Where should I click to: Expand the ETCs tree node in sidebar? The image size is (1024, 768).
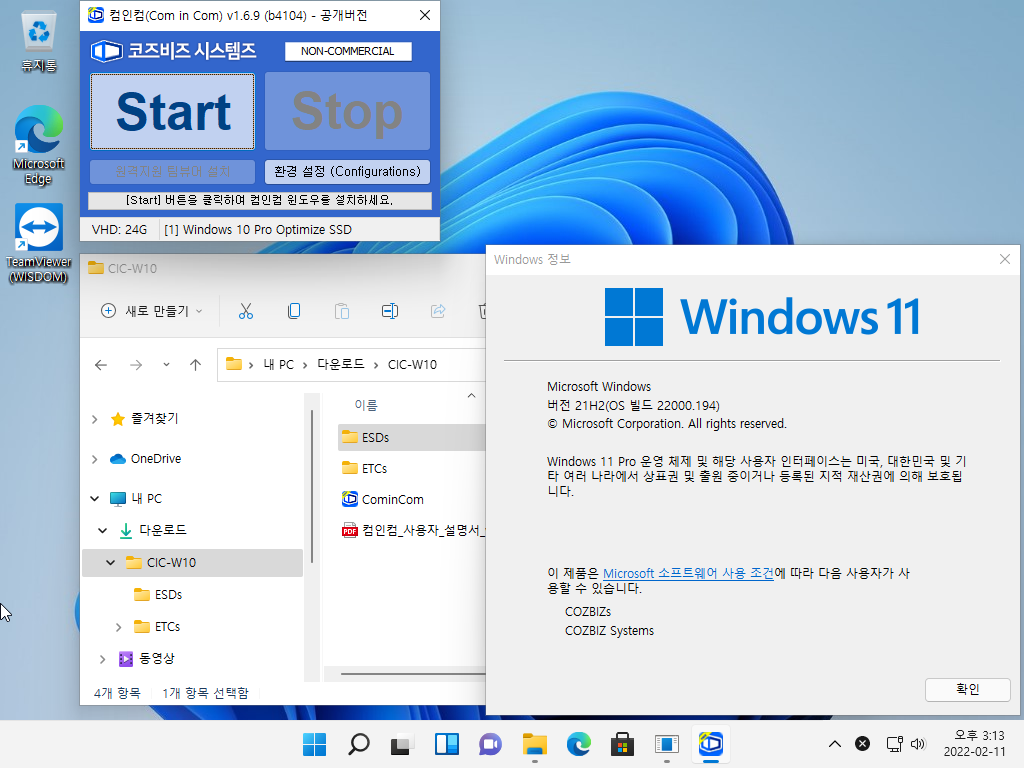118,627
